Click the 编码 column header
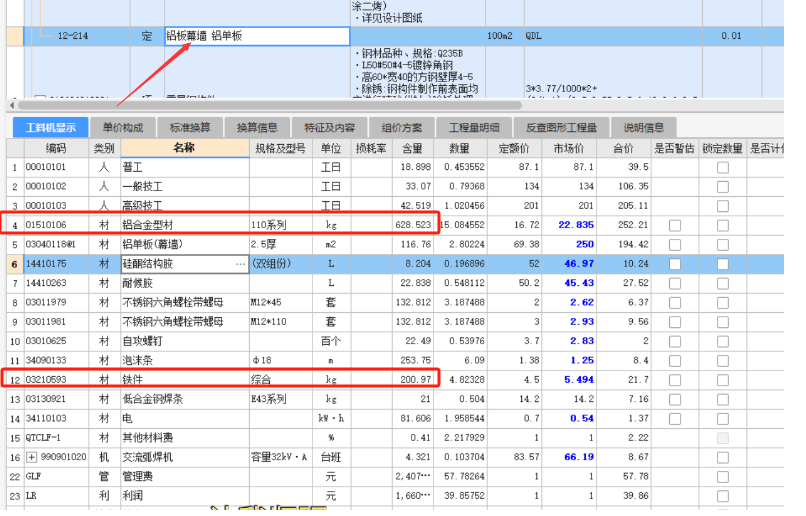 coord(56,148)
